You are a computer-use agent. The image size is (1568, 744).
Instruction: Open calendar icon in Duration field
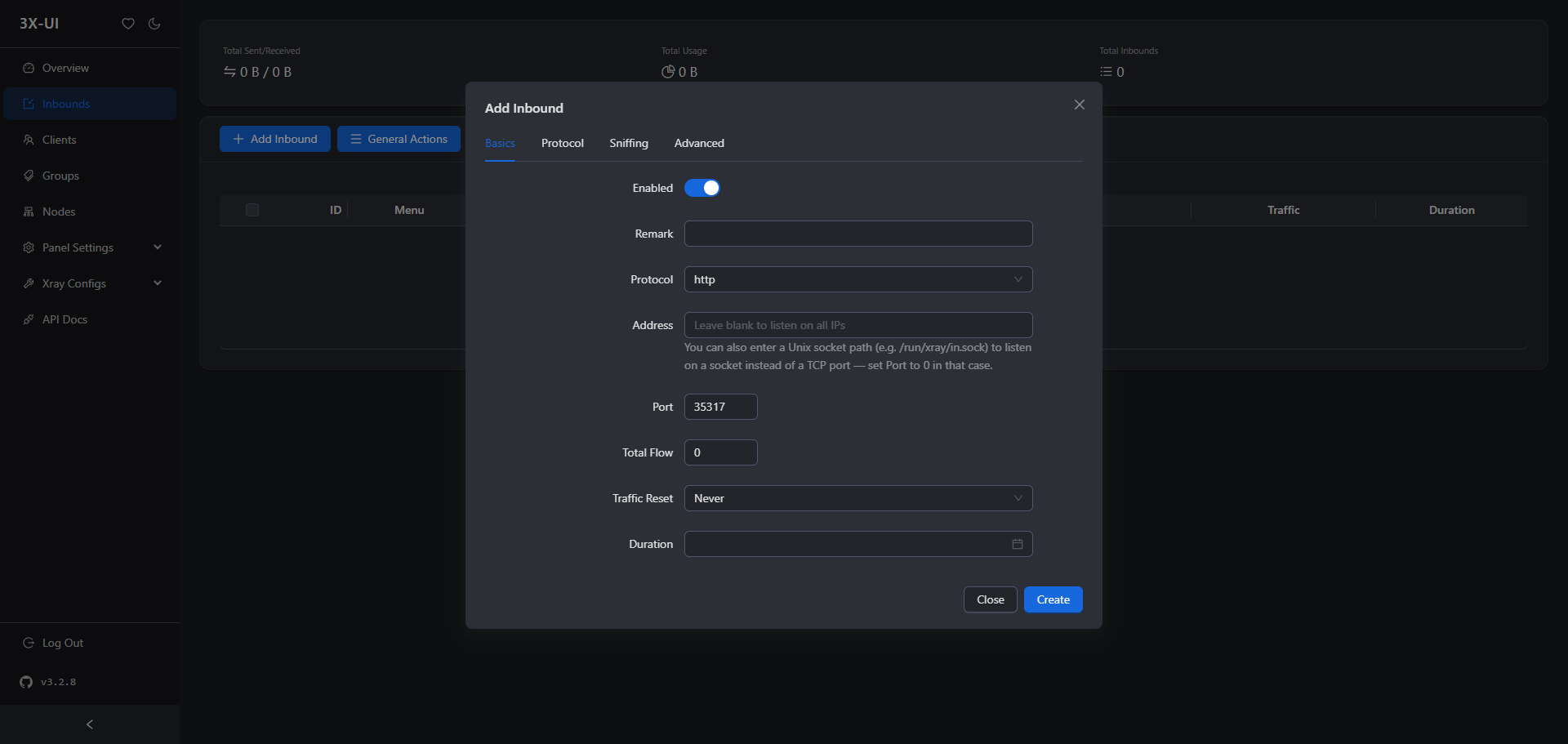point(1018,544)
